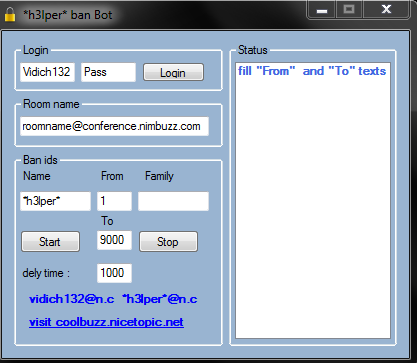Click the Ban ids group label
The width and height of the screenshot is (417, 363).
tap(40, 160)
